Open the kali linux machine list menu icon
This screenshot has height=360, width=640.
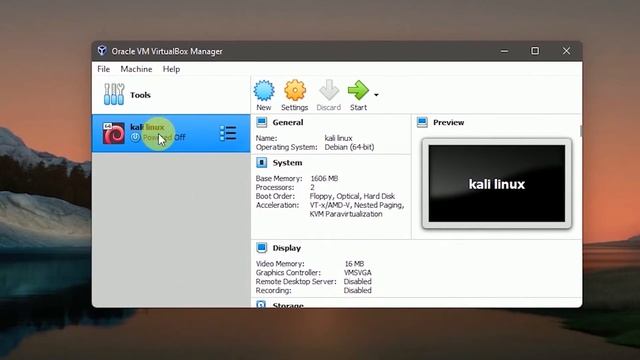click(x=228, y=133)
